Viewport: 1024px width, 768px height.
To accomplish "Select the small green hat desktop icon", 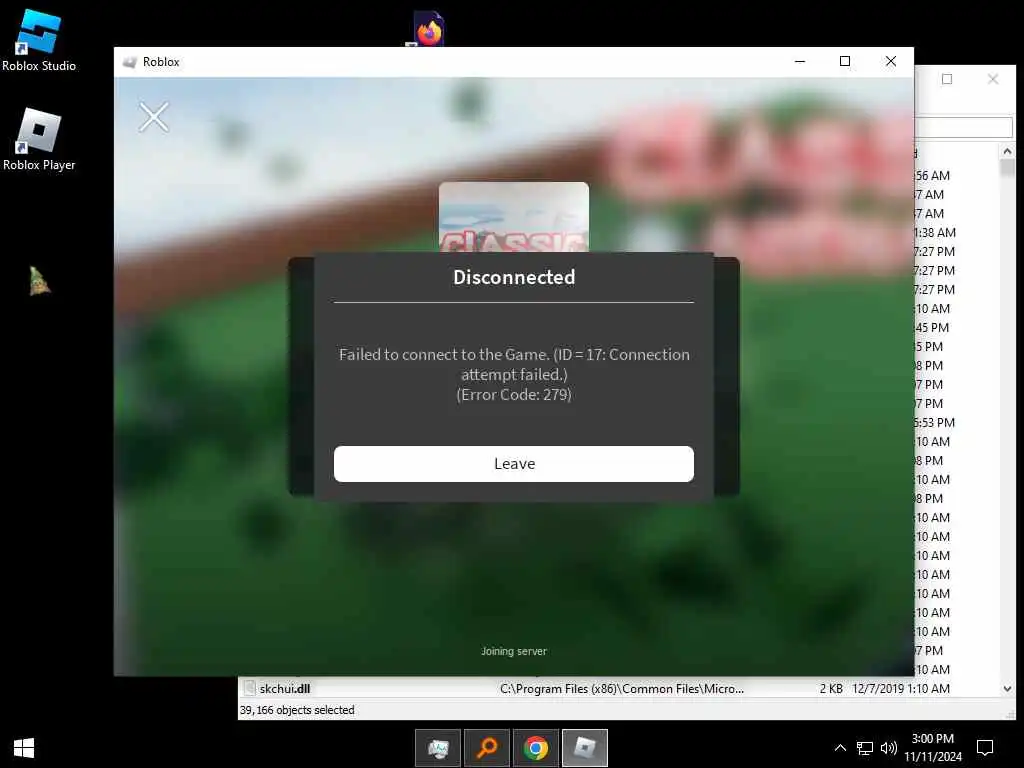I will (39, 281).
